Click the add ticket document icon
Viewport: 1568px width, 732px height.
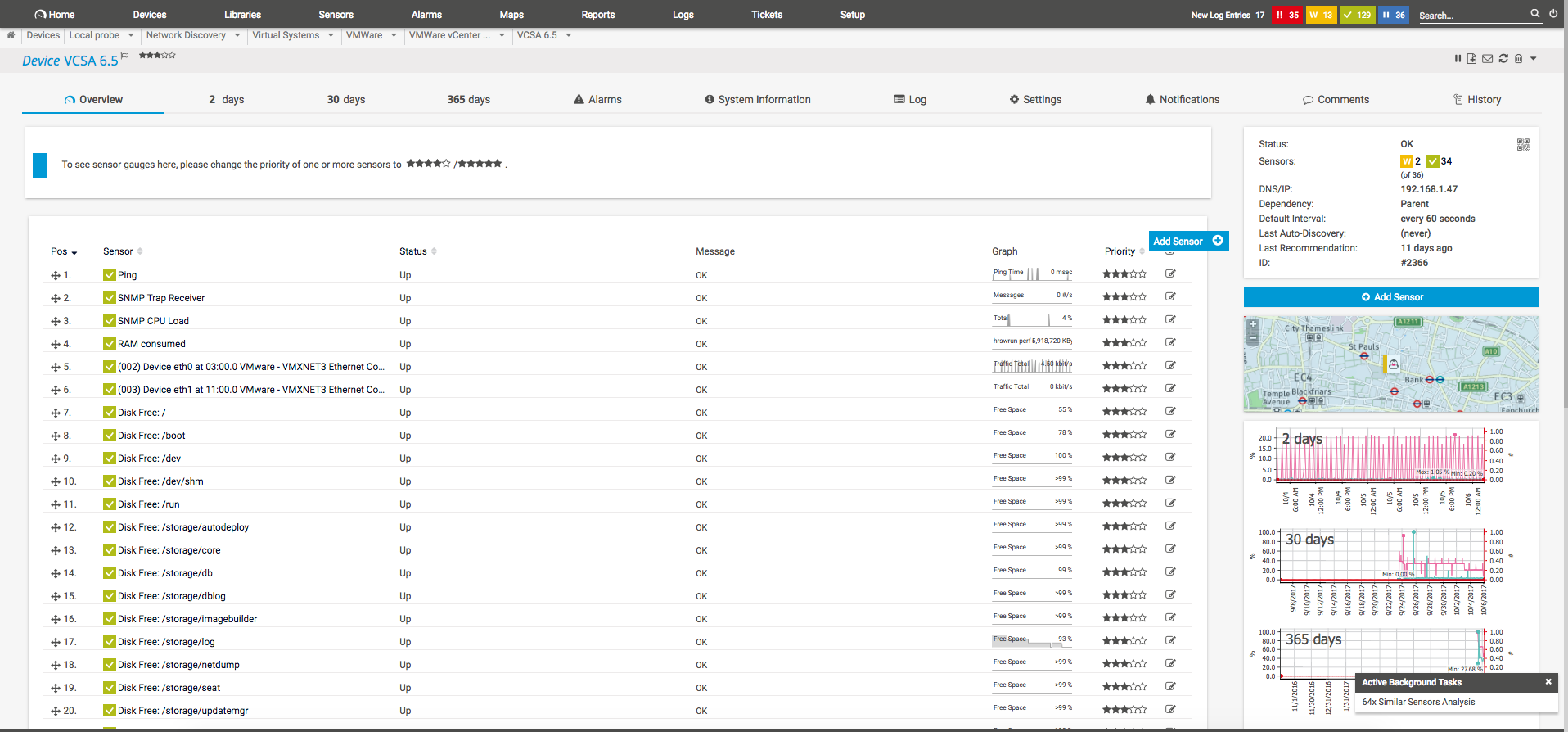coord(1472,59)
